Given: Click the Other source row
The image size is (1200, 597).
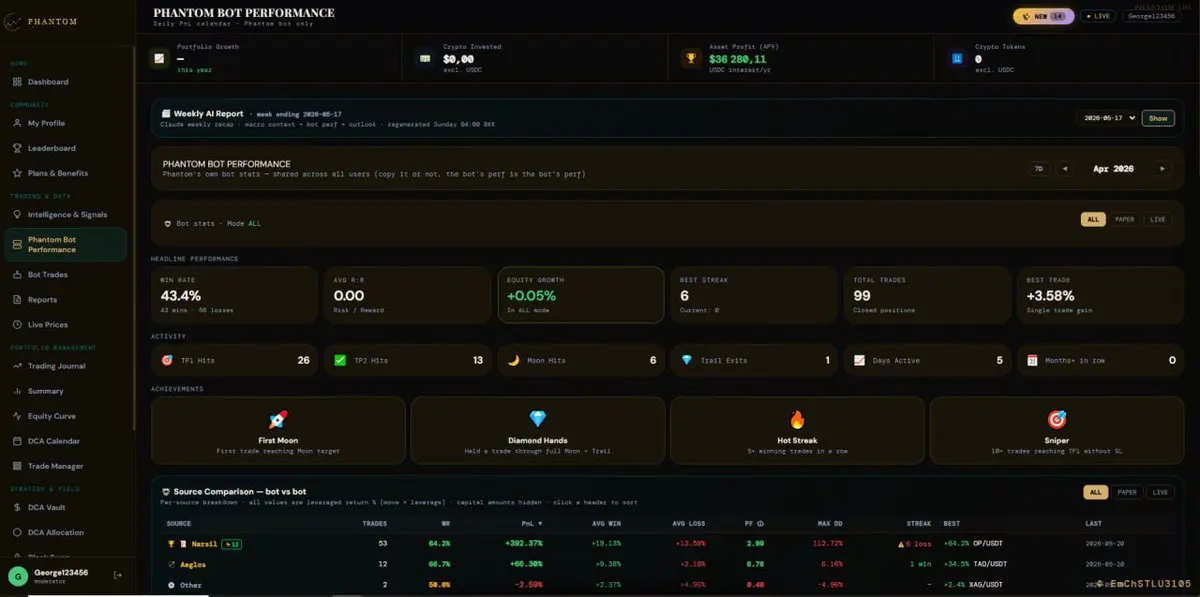Looking at the screenshot, I should click(x=667, y=585).
